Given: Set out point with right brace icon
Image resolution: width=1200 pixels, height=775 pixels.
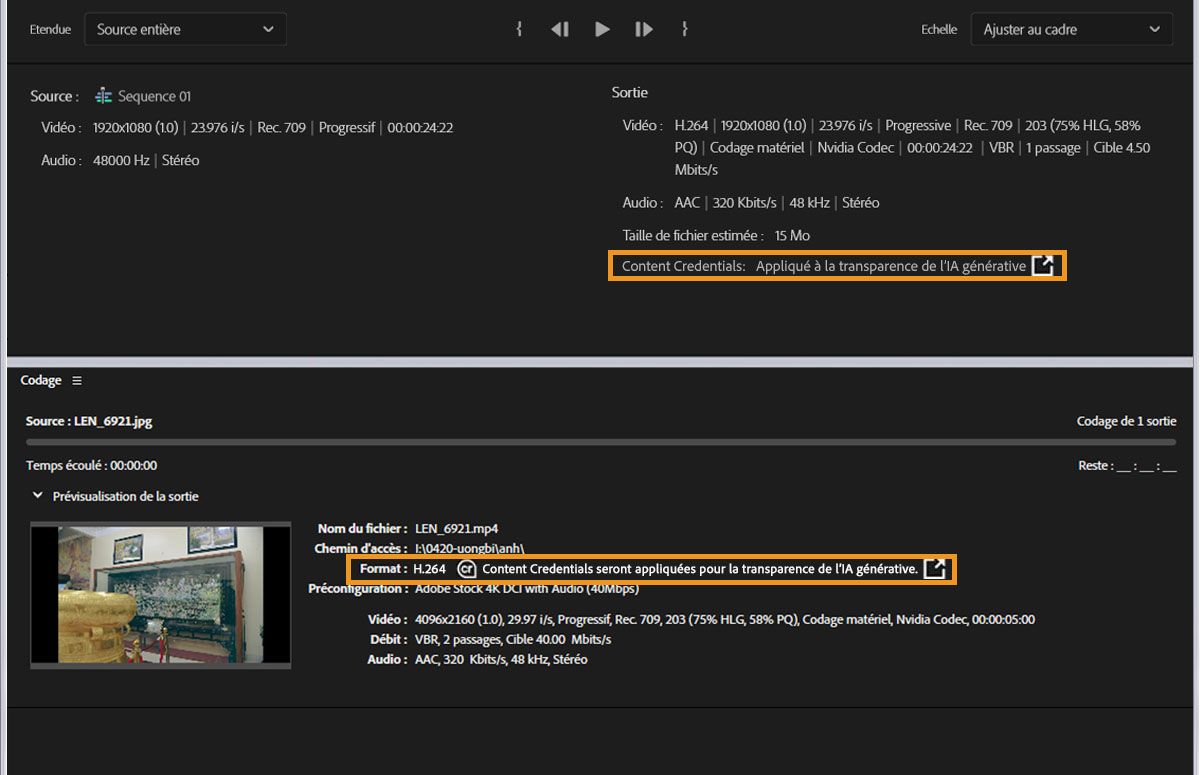Looking at the screenshot, I should tap(685, 30).
